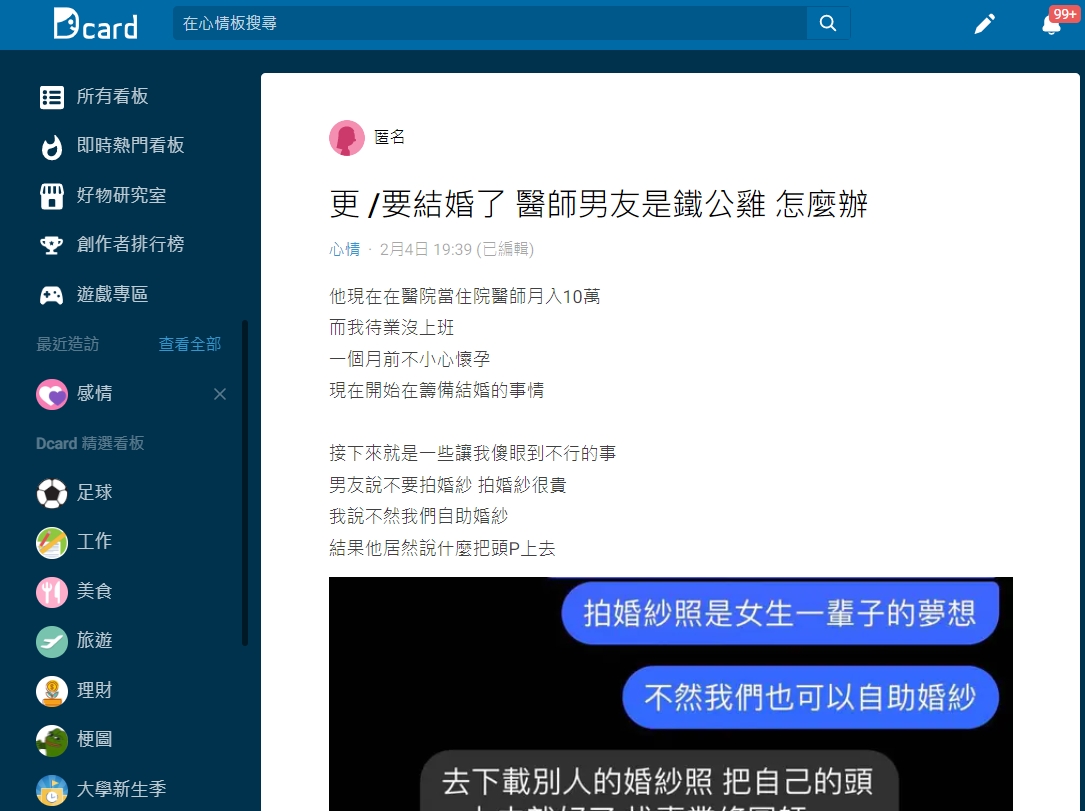This screenshot has width=1085, height=811.
Task: Open the 美食 board
Action: (x=94, y=591)
